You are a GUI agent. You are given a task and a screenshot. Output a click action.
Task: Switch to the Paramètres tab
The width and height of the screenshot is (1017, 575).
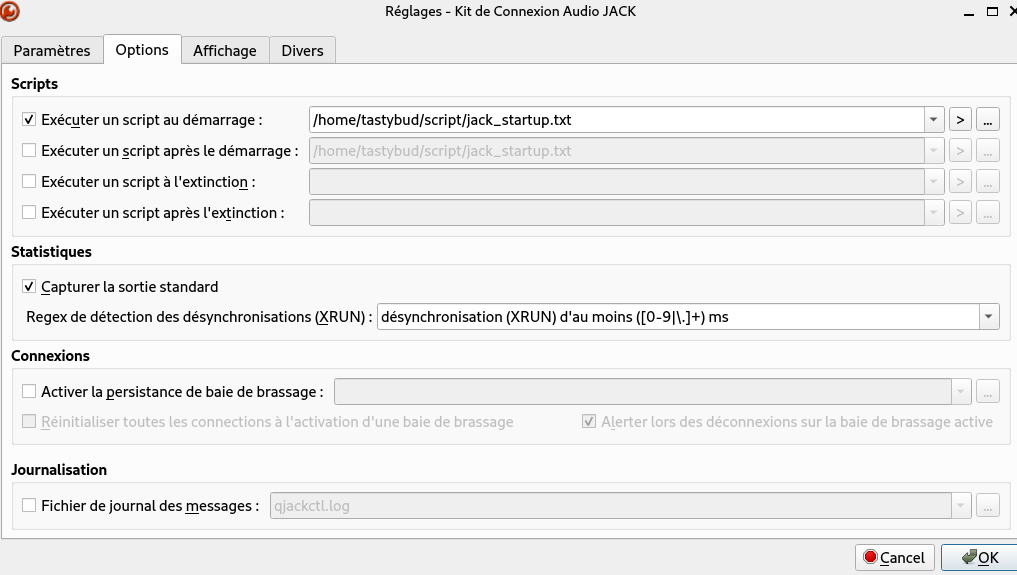[52, 50]
